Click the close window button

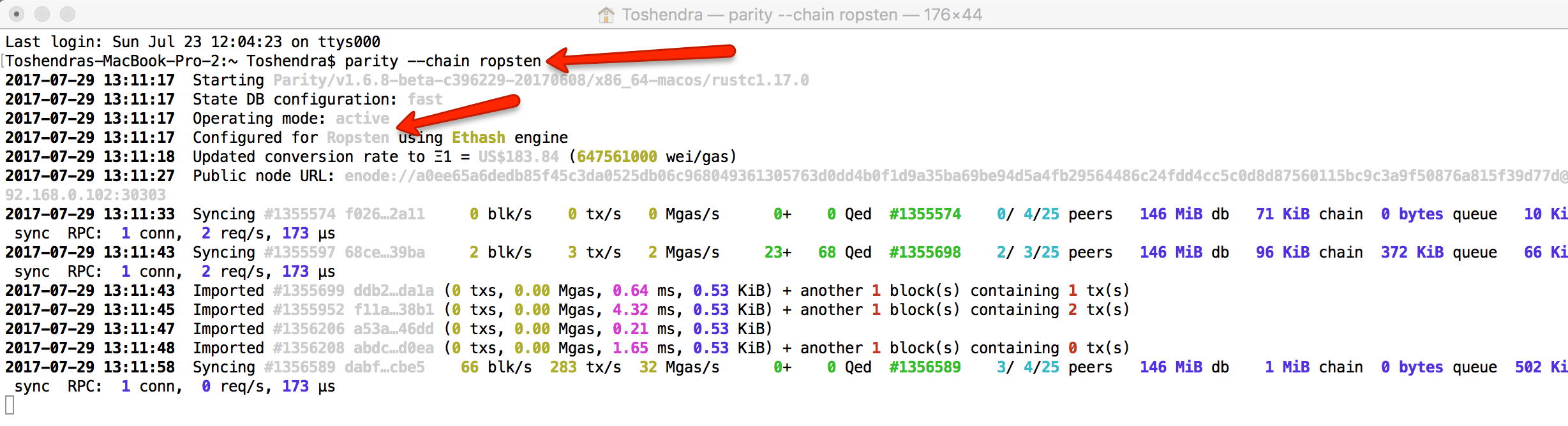(x=17, y=13)
